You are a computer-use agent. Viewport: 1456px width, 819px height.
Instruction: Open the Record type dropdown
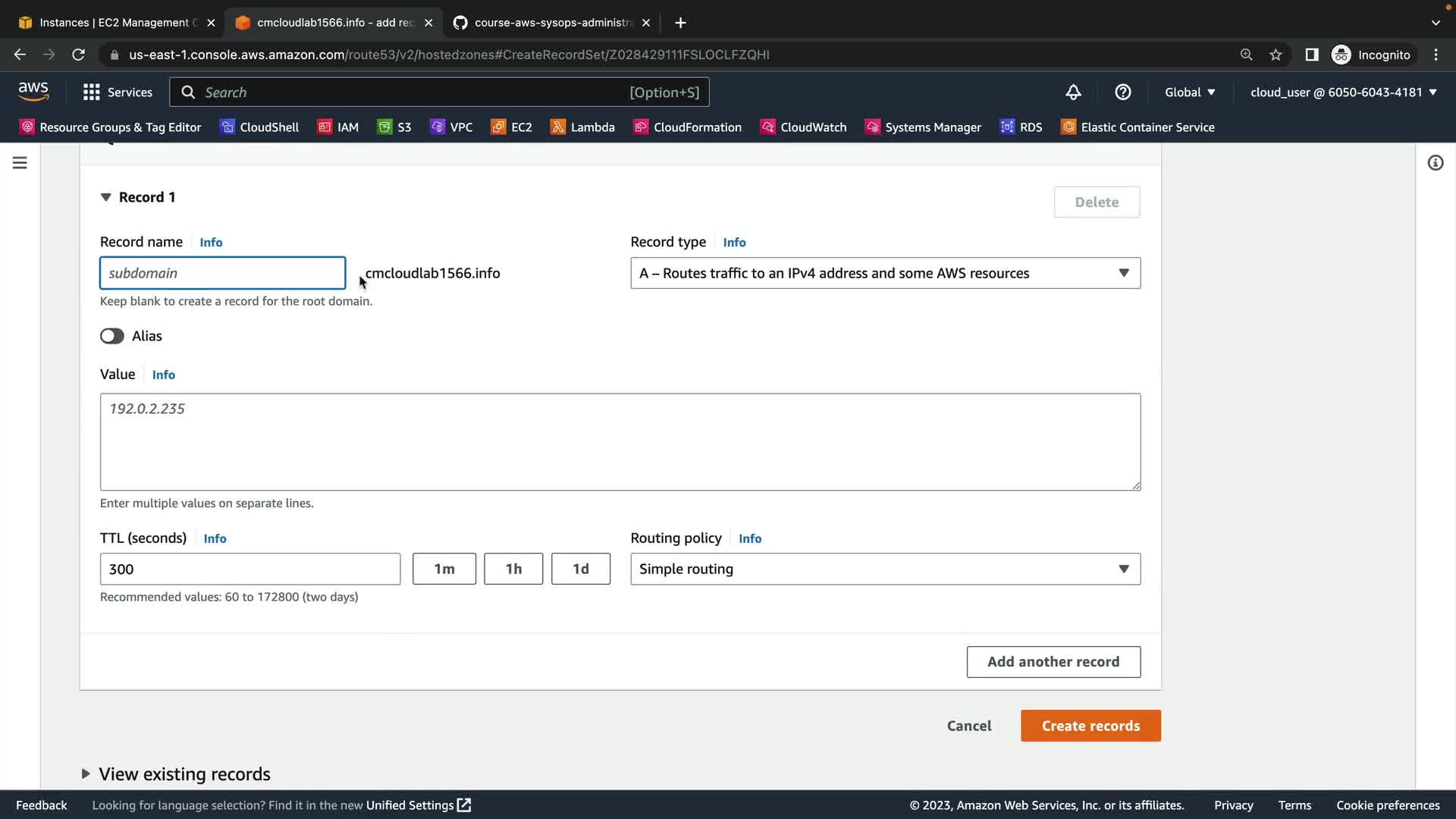pyautogui.click(x=885, y=273)
